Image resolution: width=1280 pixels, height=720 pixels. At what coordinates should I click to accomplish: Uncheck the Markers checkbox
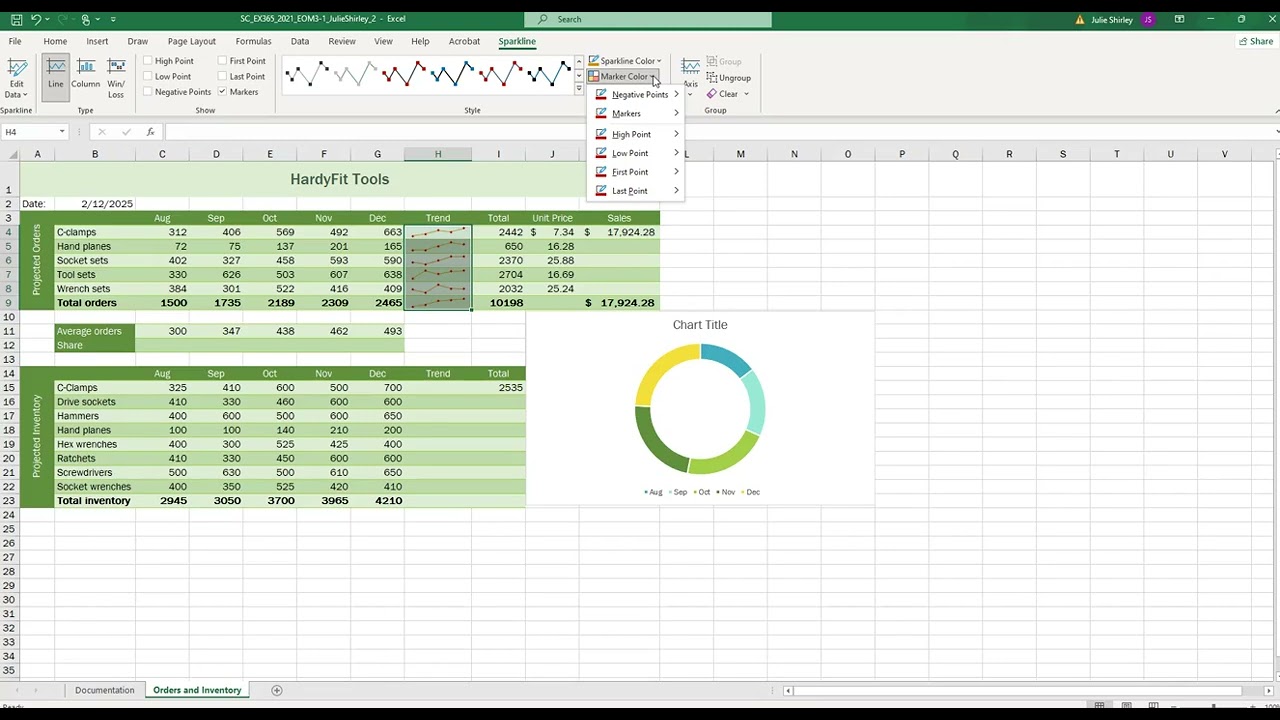[223, 92]
